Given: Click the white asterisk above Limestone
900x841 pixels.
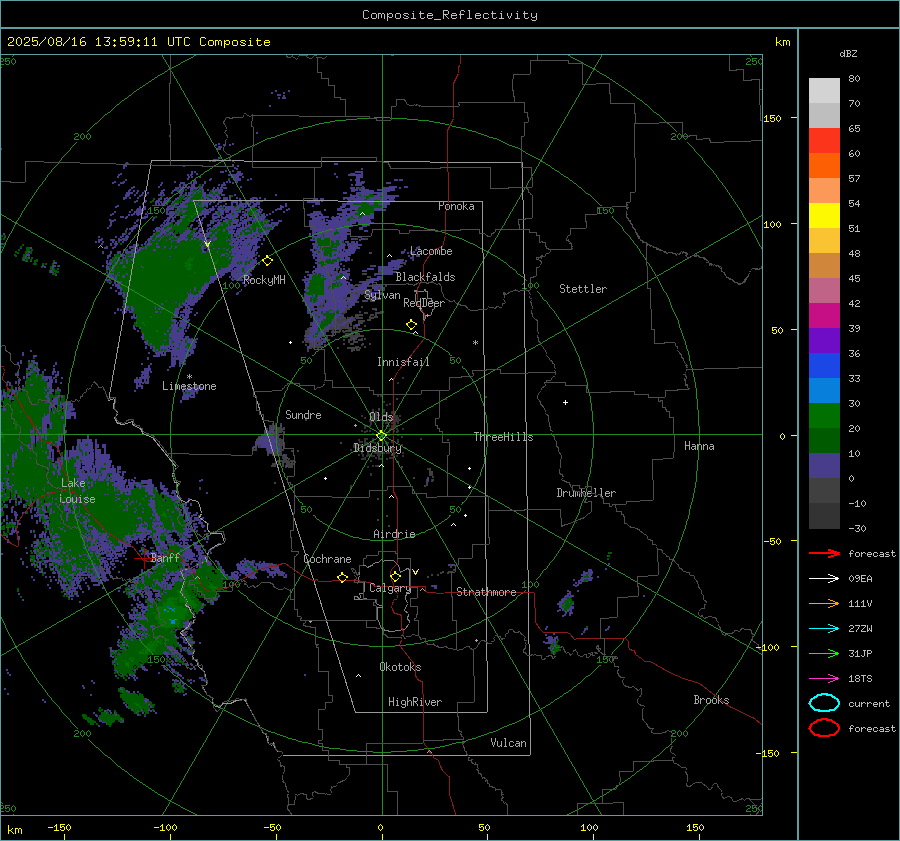Looking at the screenshot, I should click(189, 377).
